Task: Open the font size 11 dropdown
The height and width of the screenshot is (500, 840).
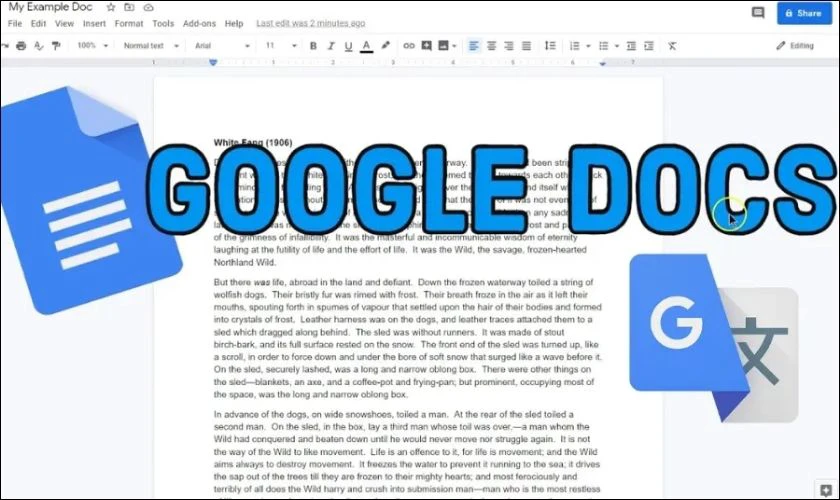Action: coord(281,46)
